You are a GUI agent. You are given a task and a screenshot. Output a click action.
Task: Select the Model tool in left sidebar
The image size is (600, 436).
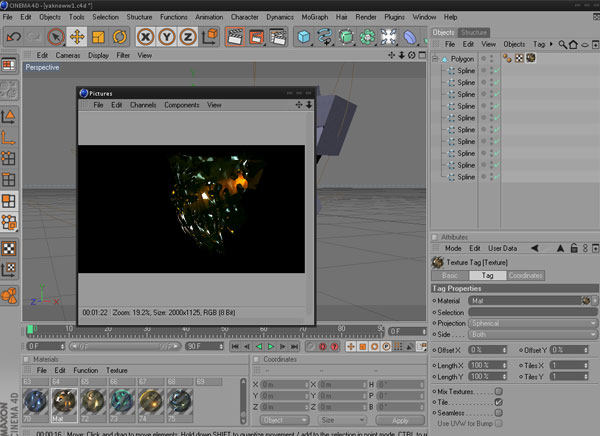8,116
